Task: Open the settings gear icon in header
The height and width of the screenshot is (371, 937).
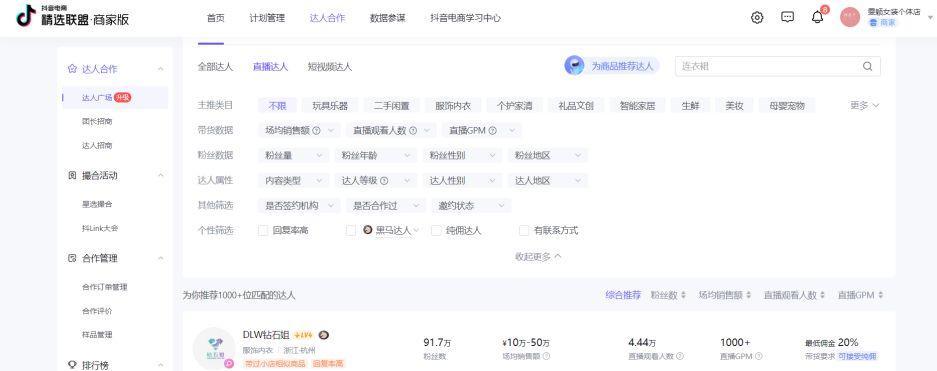Action: 757,18
